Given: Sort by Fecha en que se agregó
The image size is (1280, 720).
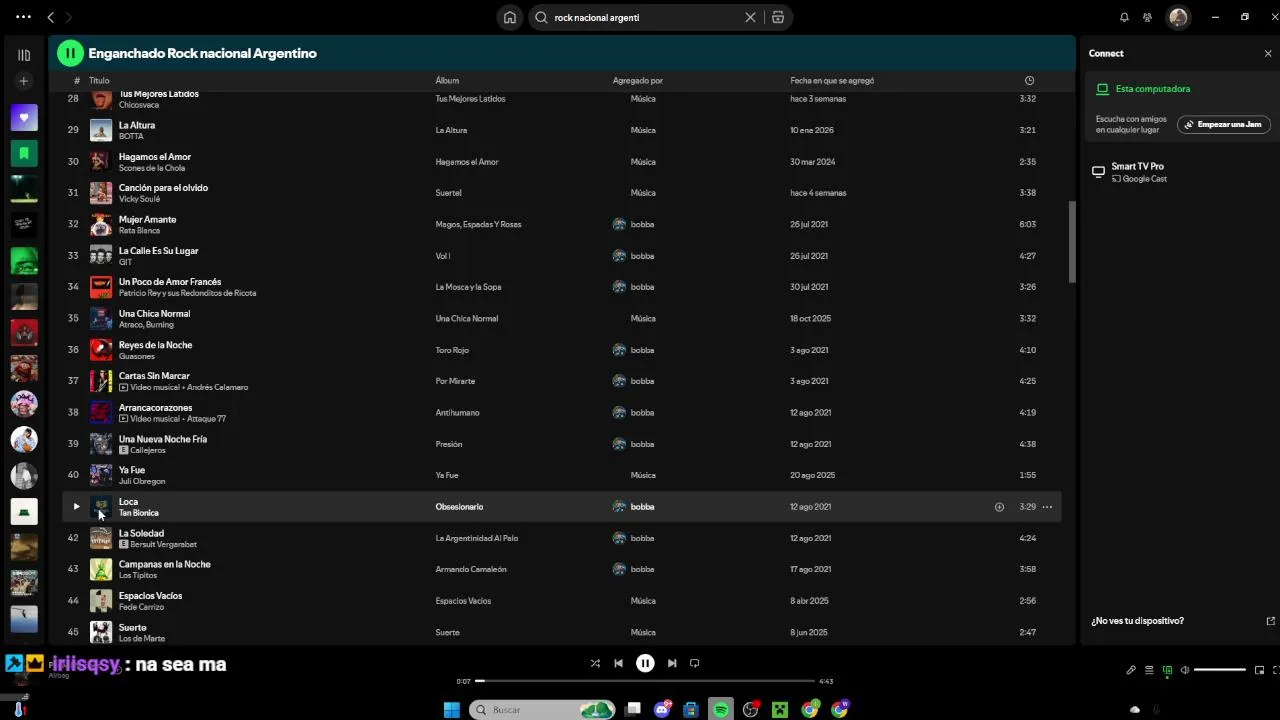Looking at the screenshot, I should point(832,81).
